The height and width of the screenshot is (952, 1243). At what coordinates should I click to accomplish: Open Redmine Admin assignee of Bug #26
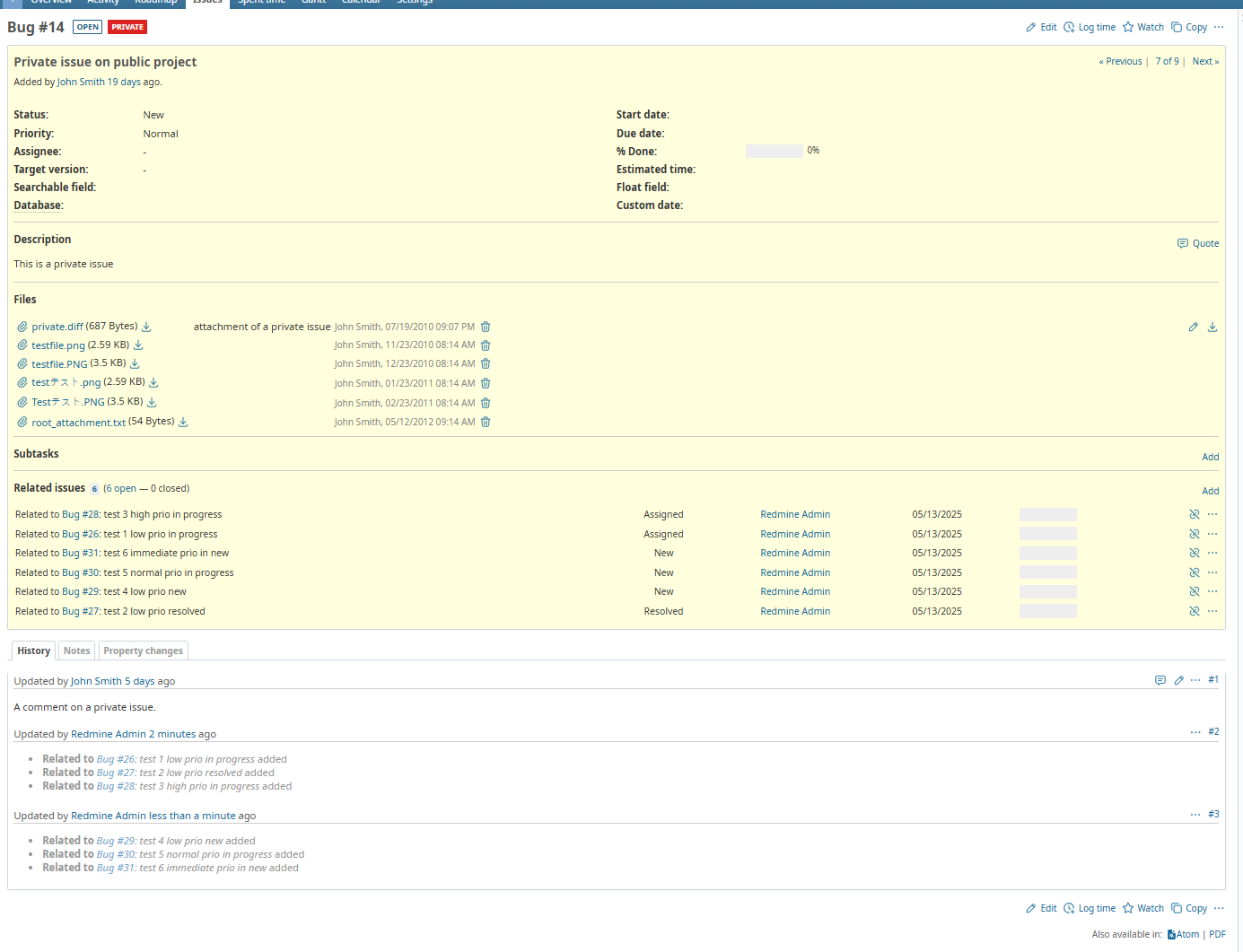(795, 534)
